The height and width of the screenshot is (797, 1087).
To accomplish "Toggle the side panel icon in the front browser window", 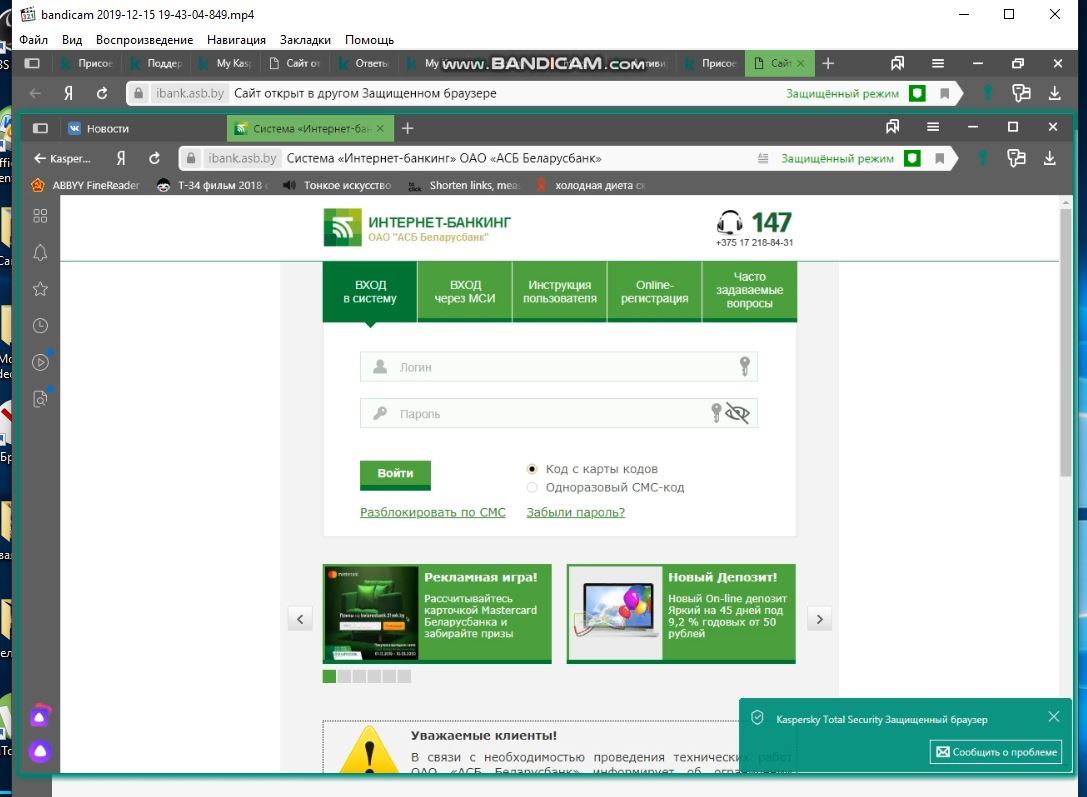I will [40, 128].
